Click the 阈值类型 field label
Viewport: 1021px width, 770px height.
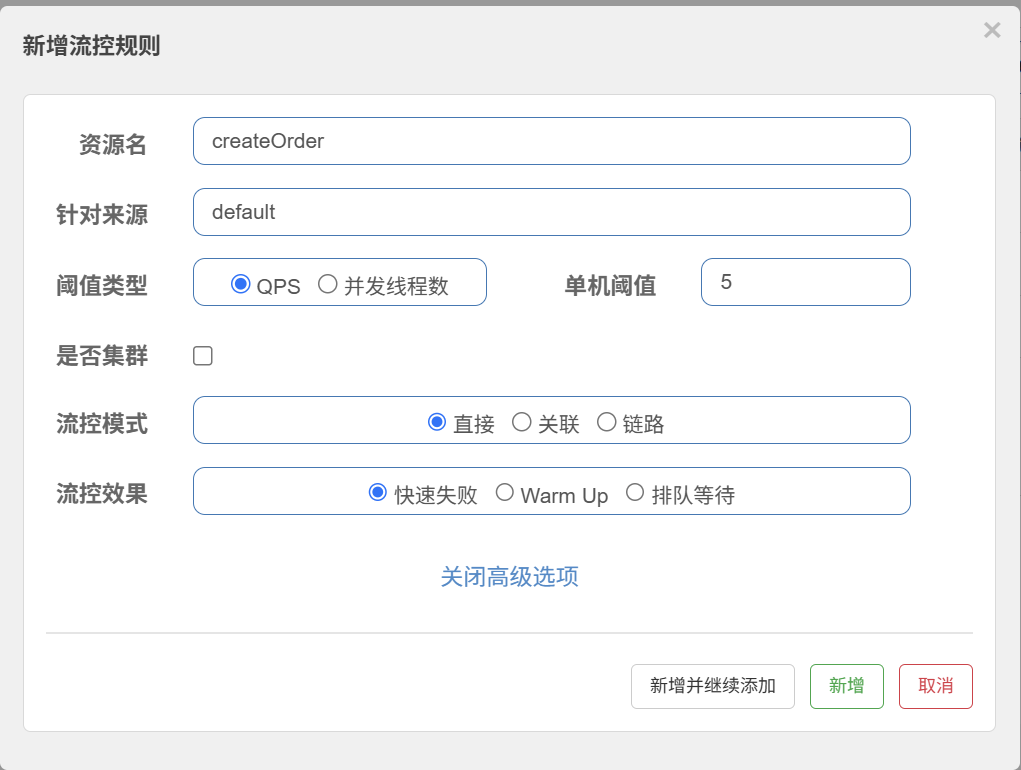pyautogui.click(x=102, y=286)
